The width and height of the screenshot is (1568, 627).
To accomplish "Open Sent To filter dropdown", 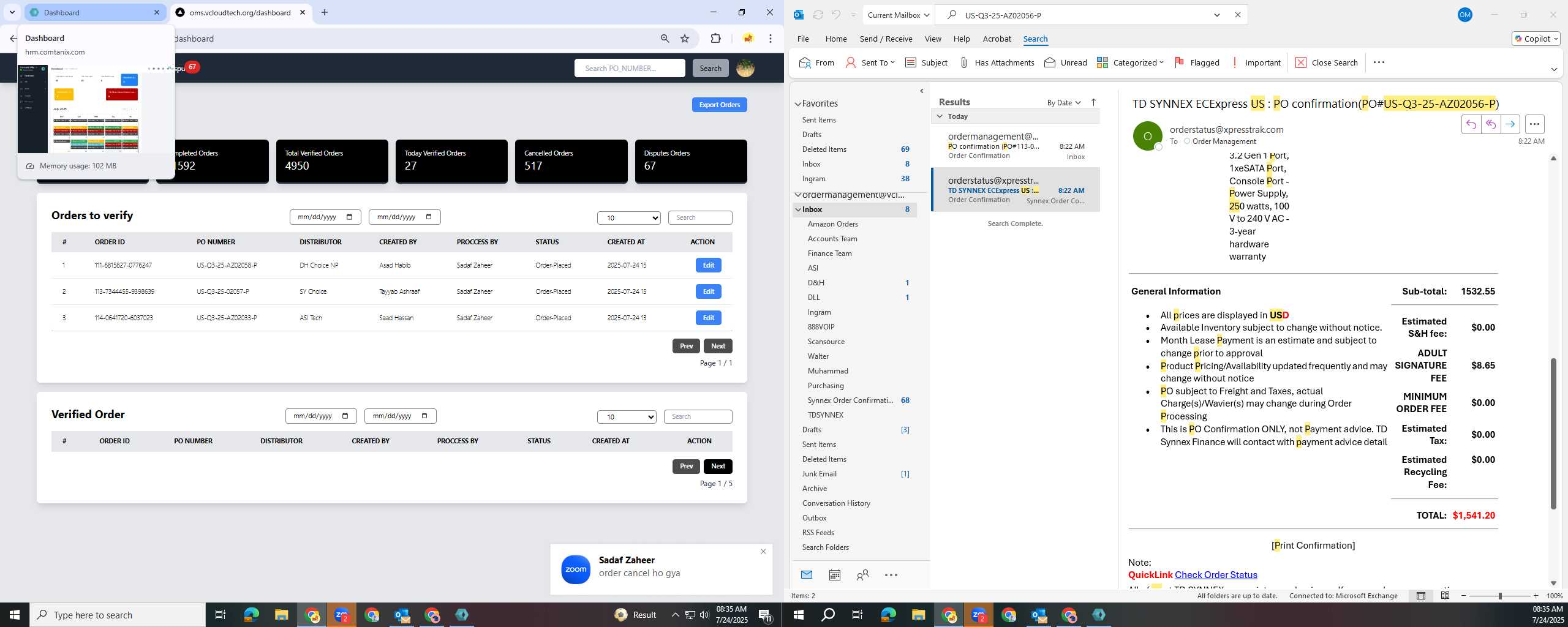I will (870, 62).
